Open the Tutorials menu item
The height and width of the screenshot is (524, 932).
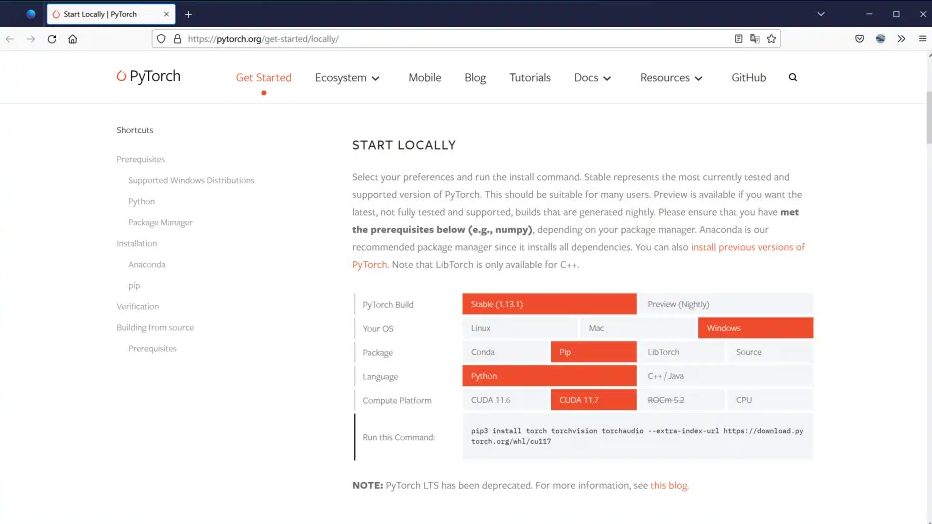click(530, 78)
